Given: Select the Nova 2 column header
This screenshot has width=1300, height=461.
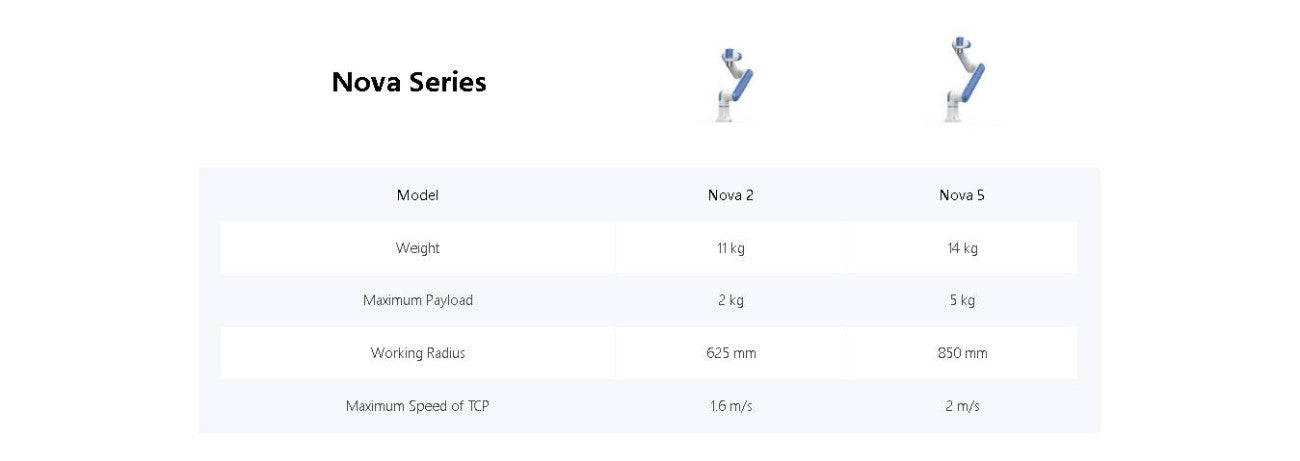Looking at the screenshot, I should pos(731,195).
